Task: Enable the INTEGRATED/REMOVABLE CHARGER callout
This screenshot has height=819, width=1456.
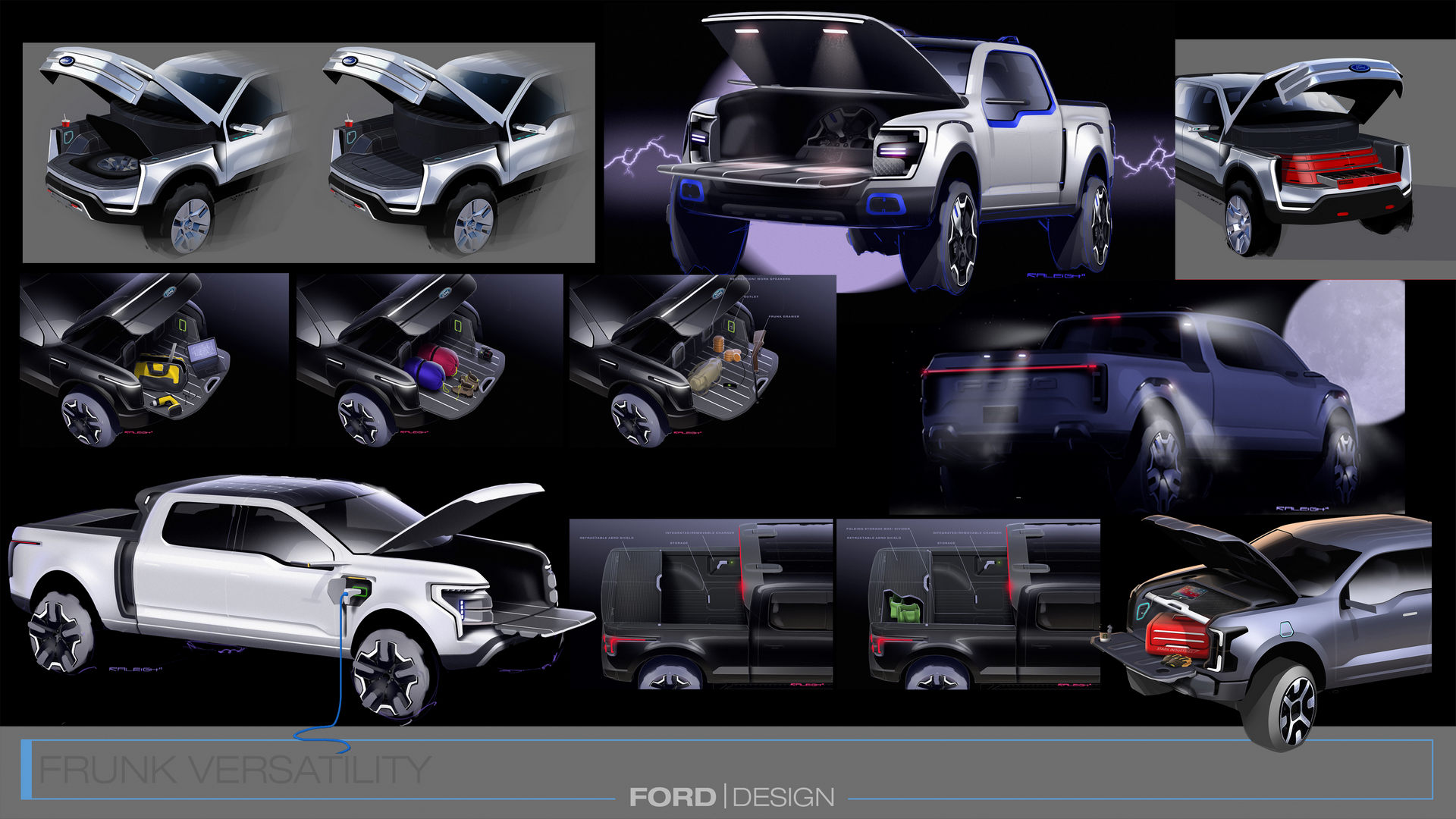Action: (x=699, y=533)
